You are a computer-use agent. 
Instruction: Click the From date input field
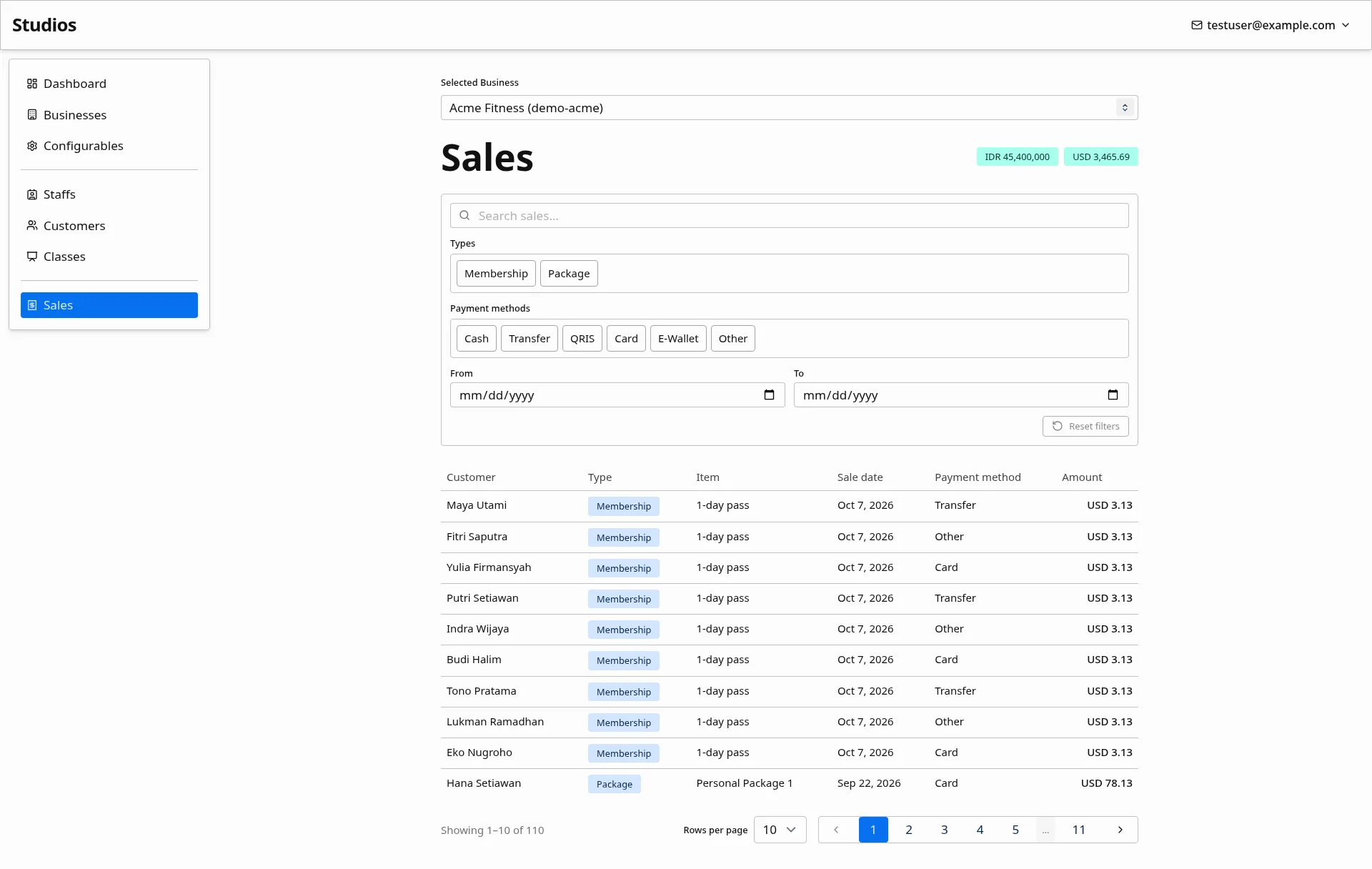pos(617,395)
